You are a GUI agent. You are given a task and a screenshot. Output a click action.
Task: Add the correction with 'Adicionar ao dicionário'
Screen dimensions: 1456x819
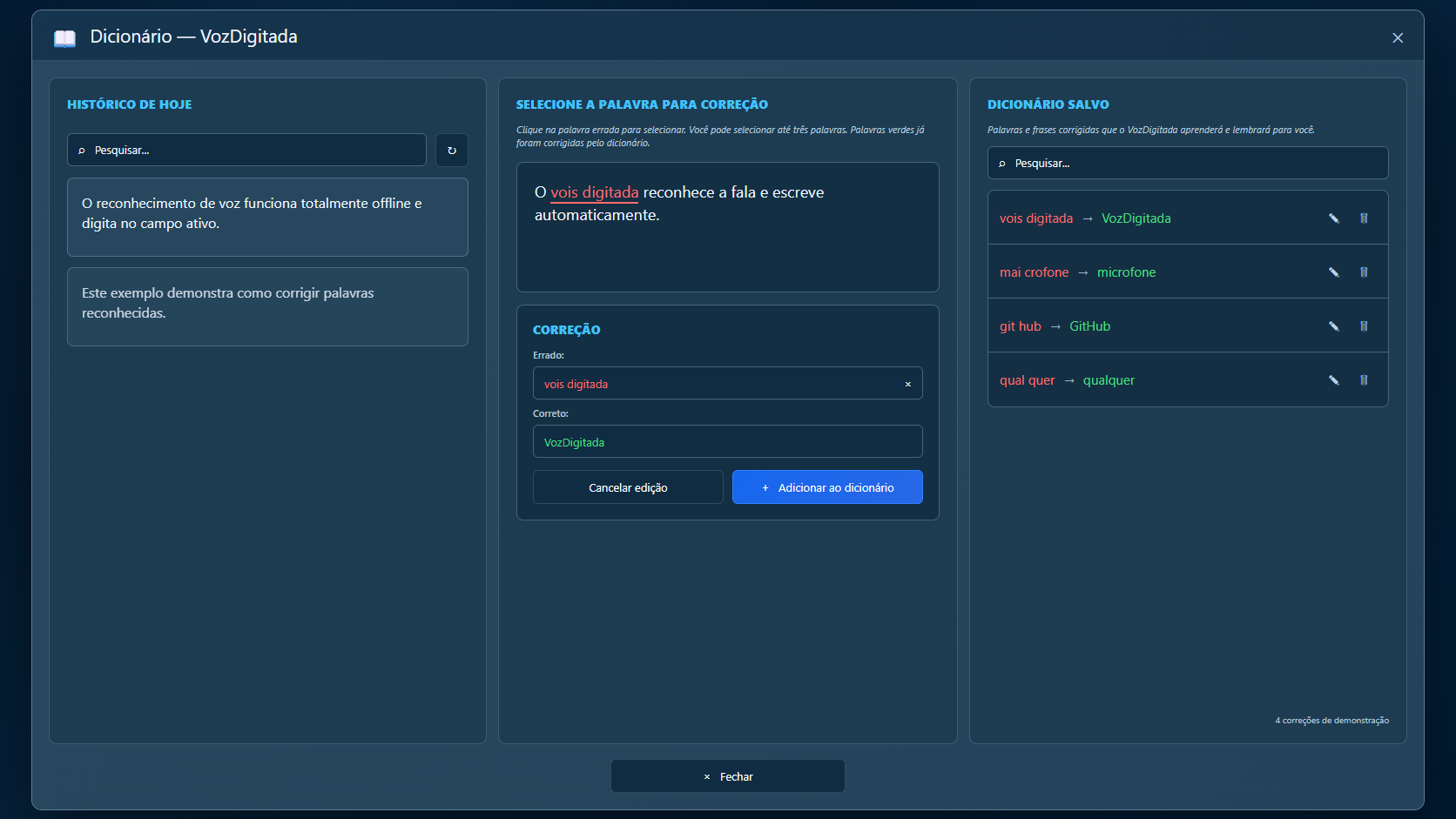(827, 487)
